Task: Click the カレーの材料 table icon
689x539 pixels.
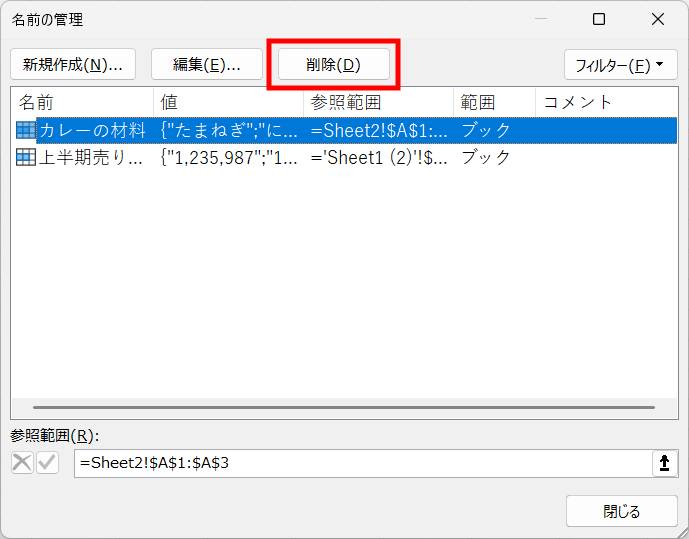Action: [x=25, y=130]
